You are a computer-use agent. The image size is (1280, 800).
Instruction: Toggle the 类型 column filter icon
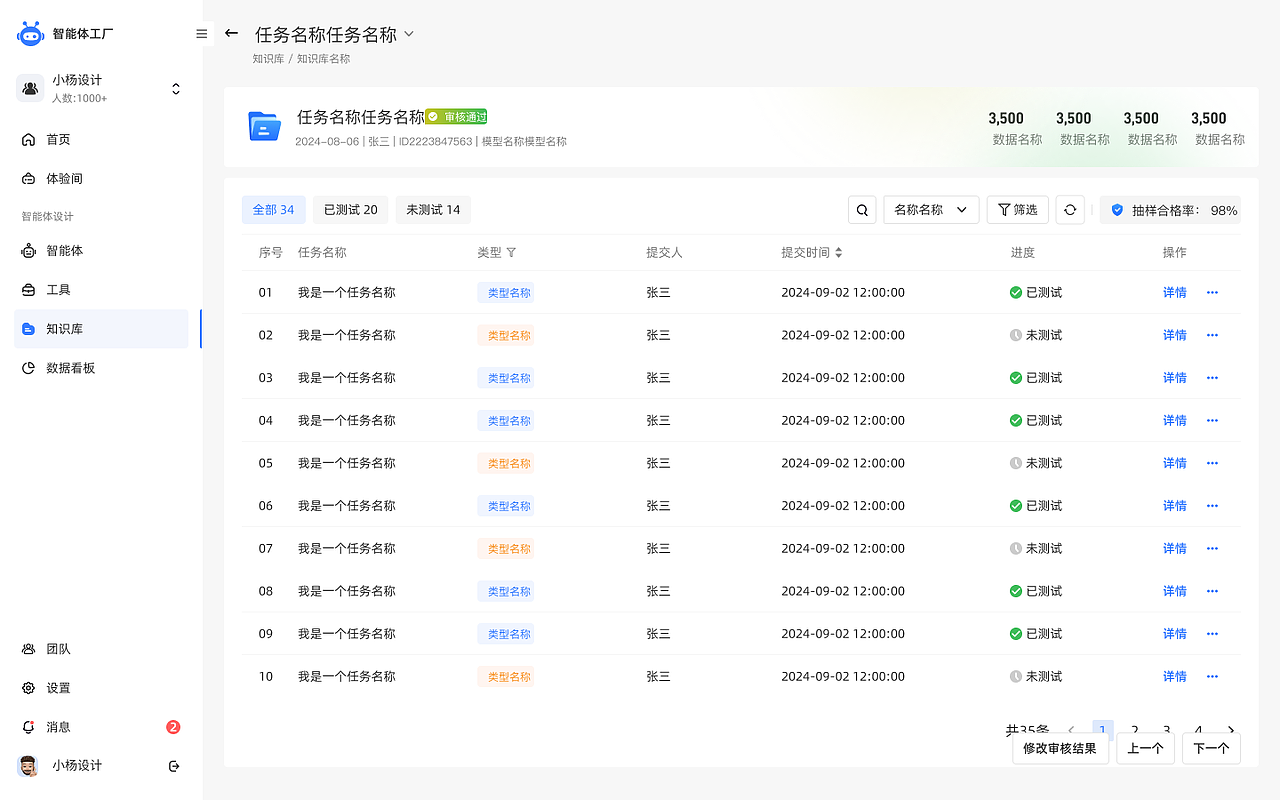[x=512, y=252]
